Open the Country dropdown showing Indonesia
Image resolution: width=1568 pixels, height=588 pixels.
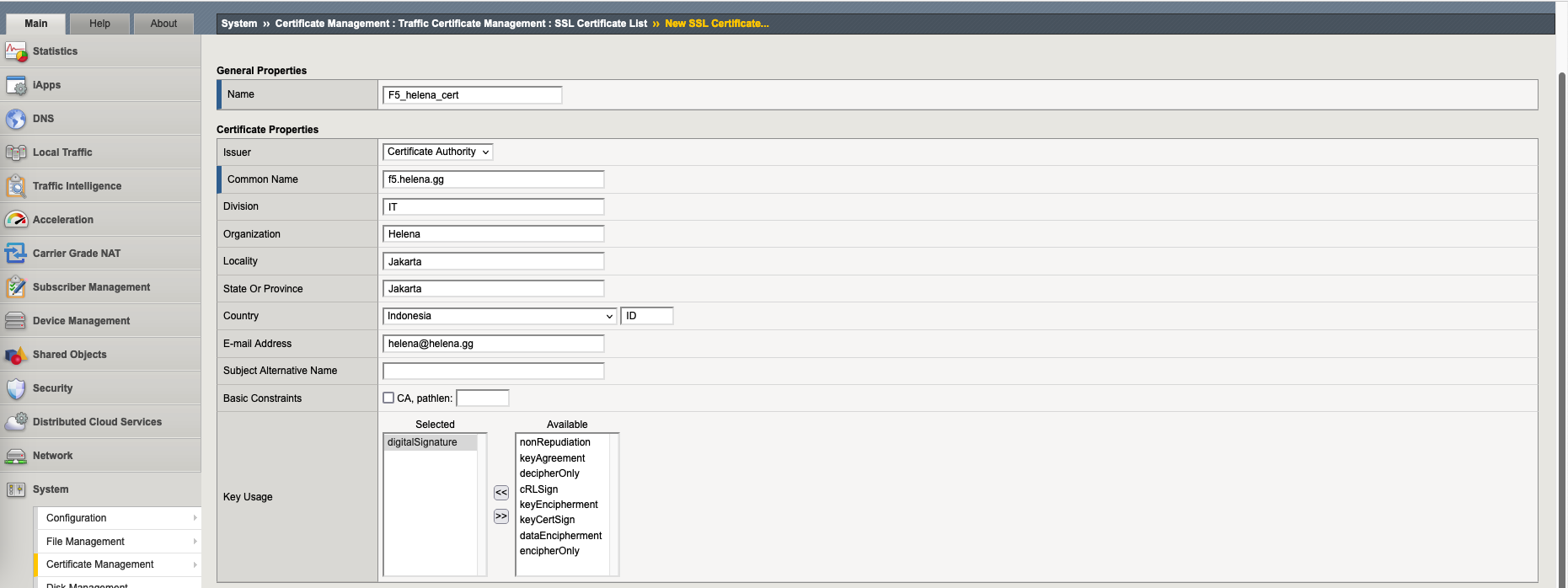(500, 316)
